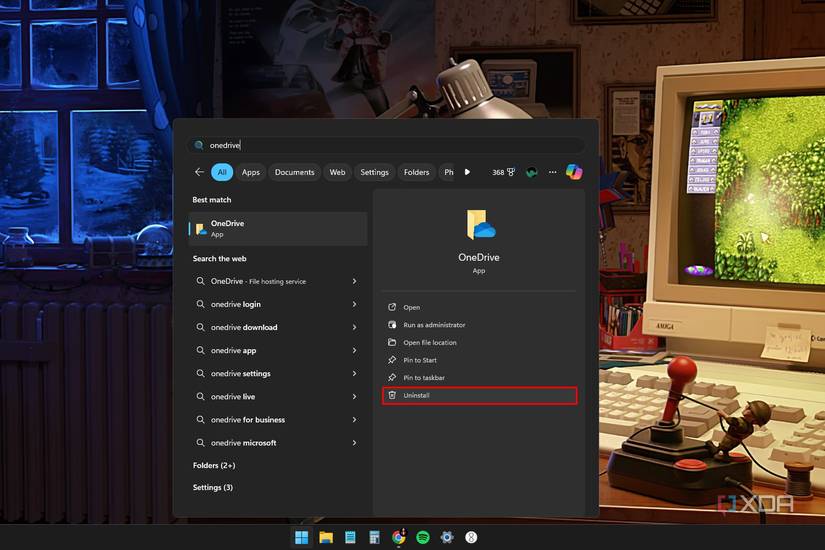
Task: Open the three-dot more options menu
Action: coord(552,172)
